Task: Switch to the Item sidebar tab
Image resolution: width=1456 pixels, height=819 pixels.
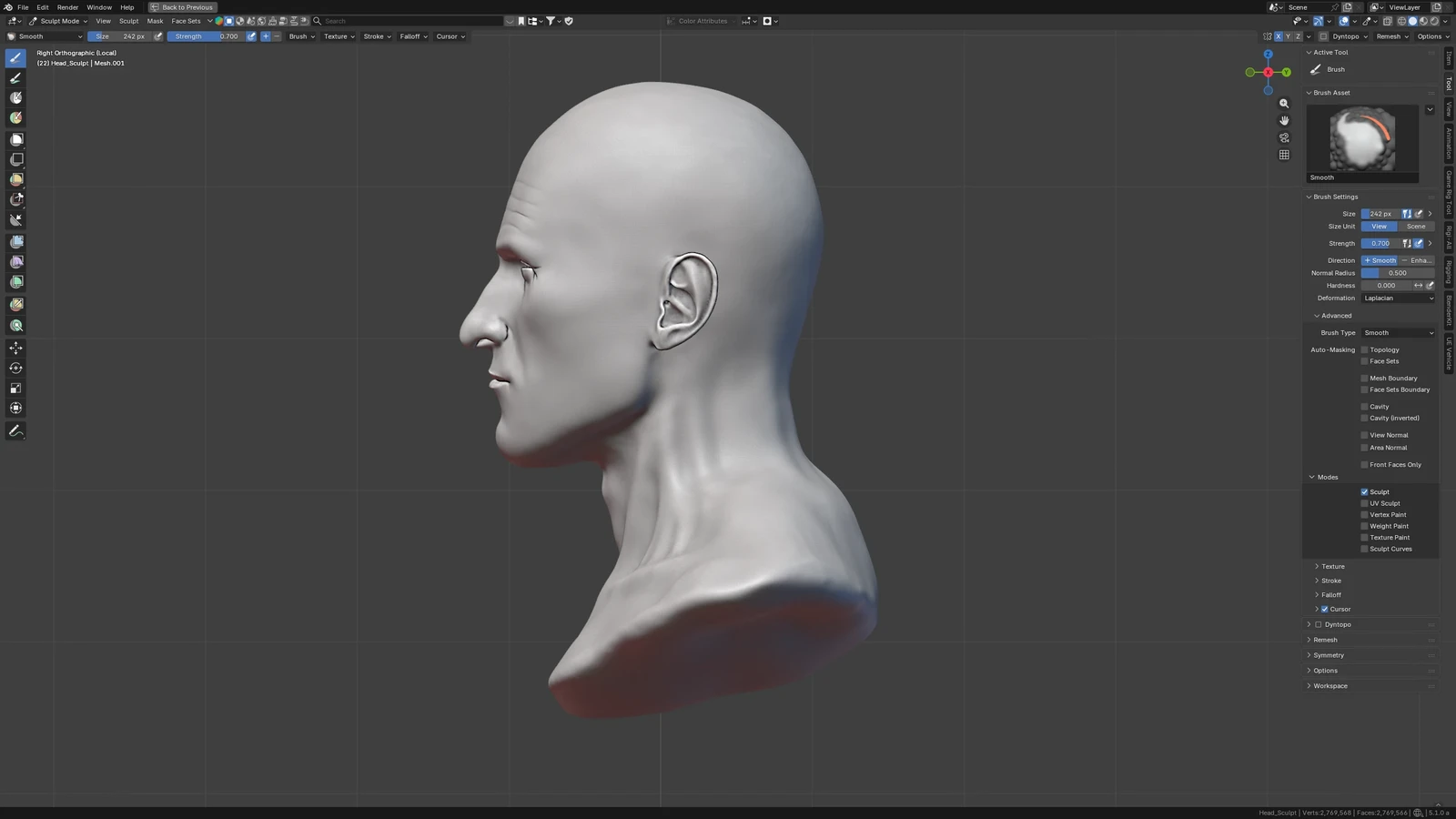Action: pos(1449,58)
